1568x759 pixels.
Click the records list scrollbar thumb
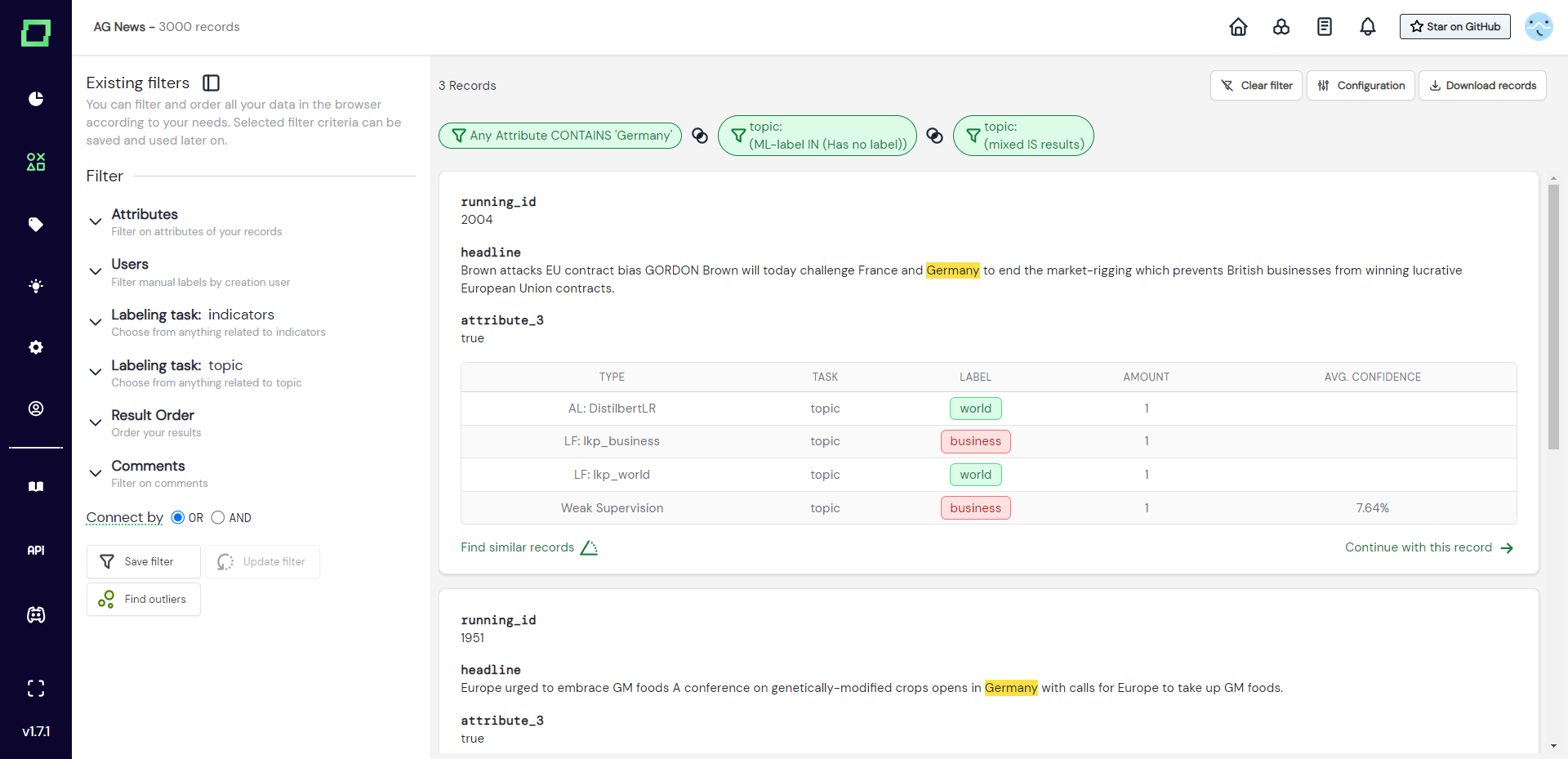pos(1553,317)
